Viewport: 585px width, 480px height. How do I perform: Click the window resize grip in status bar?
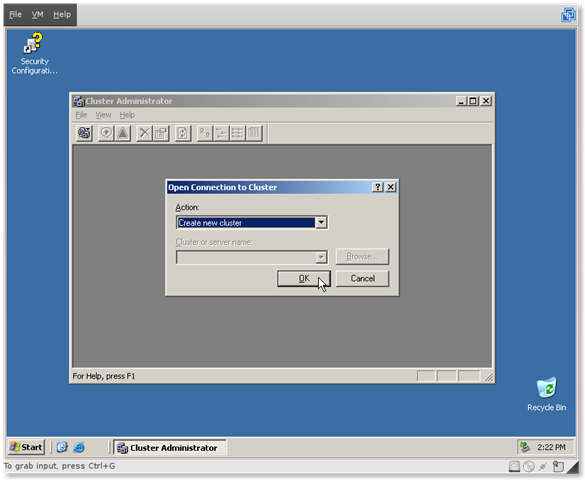point(488,377)
